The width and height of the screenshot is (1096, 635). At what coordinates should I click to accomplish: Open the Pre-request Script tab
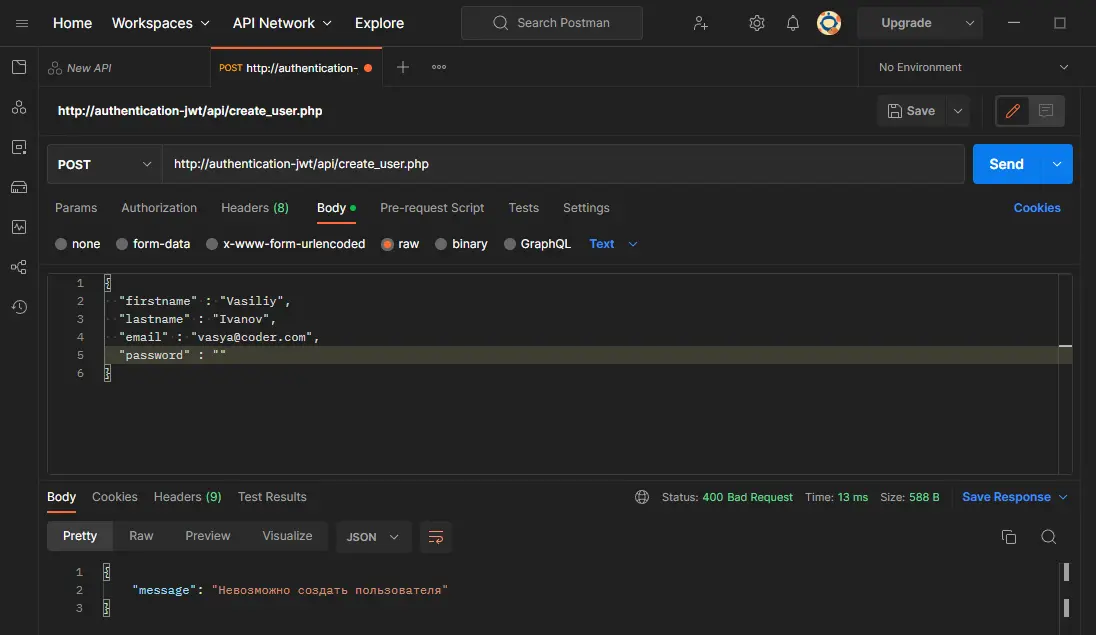[432, 208]
